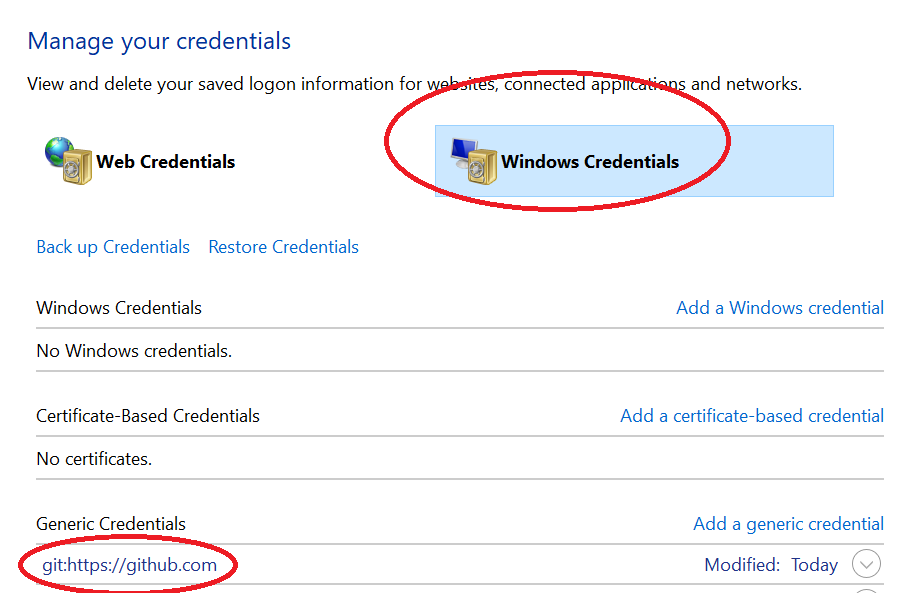
Task: Click the No Windows credentials message
Action: [134, 351]
